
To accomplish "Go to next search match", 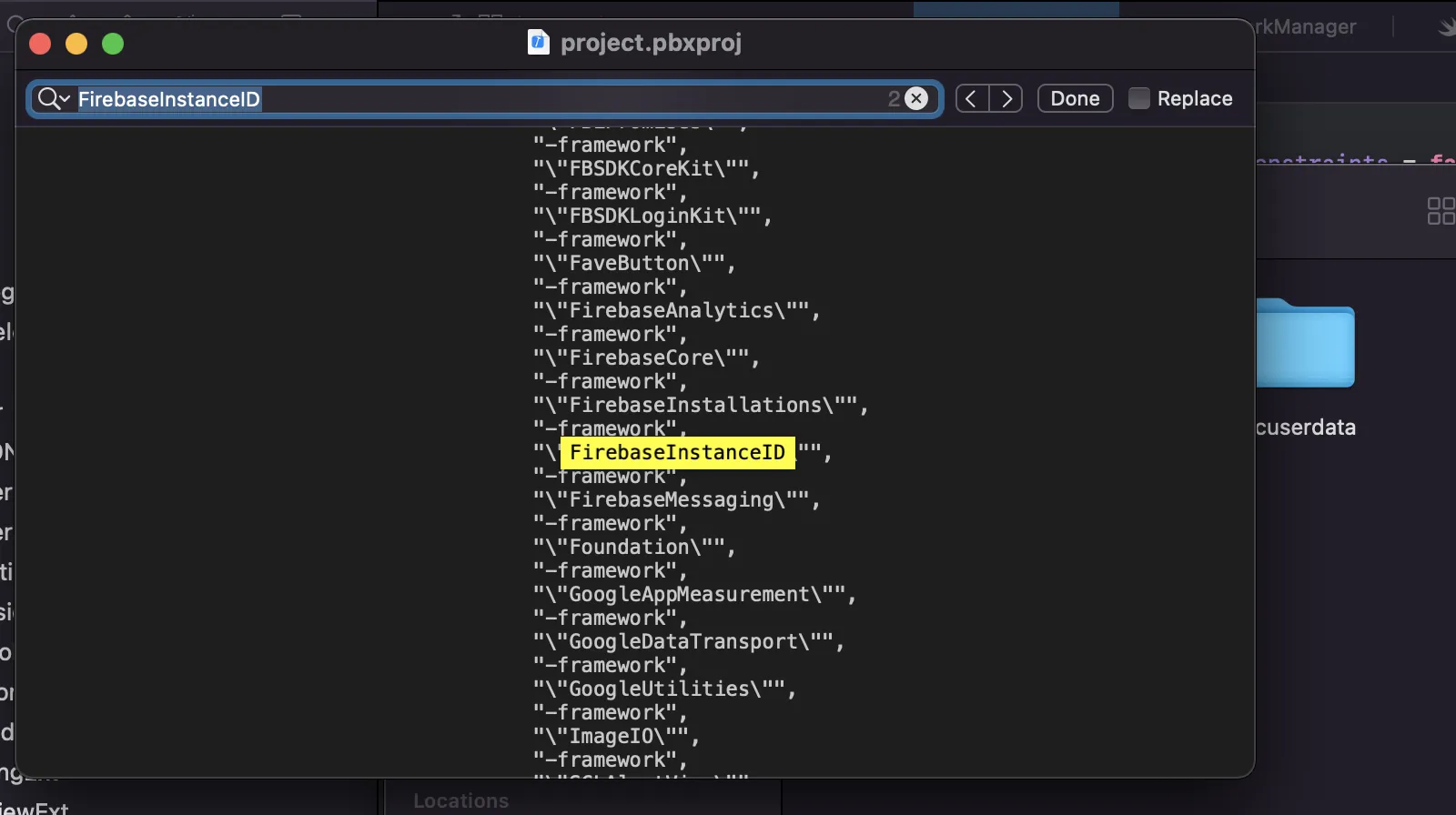I will click(1006, 98).
